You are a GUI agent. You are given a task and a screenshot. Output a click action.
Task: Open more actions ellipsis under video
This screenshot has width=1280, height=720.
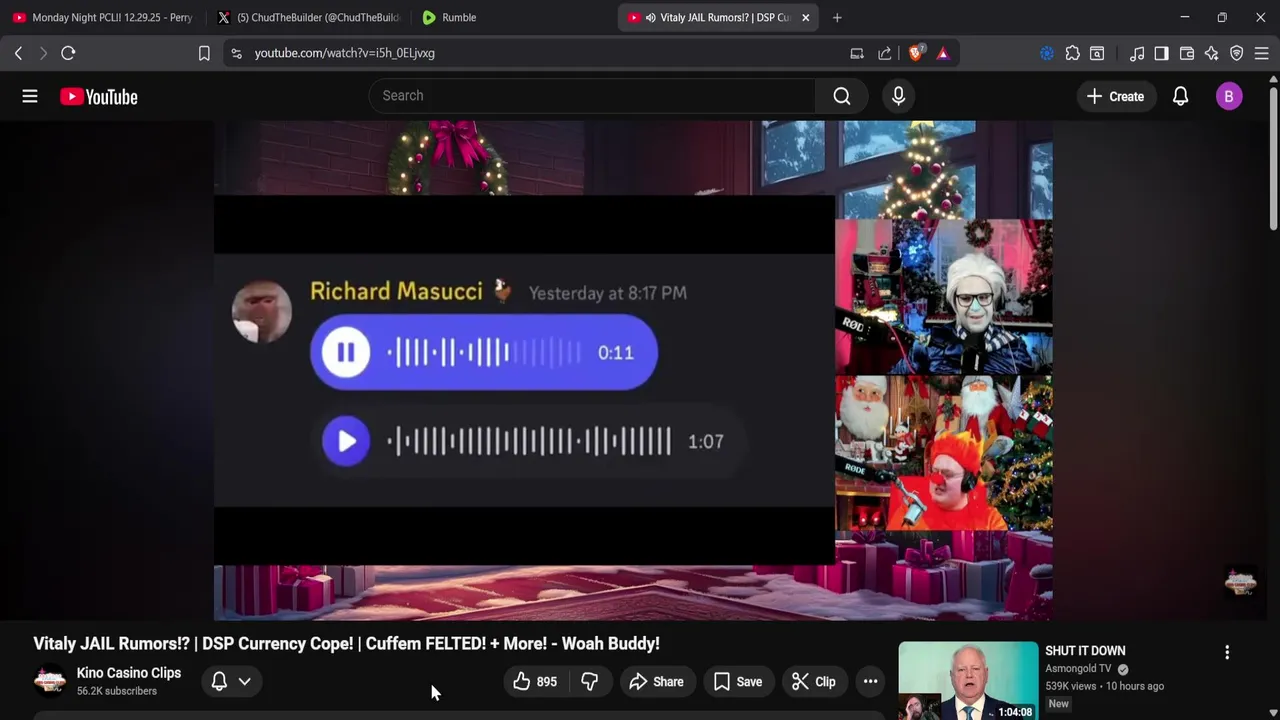point(871,682)
